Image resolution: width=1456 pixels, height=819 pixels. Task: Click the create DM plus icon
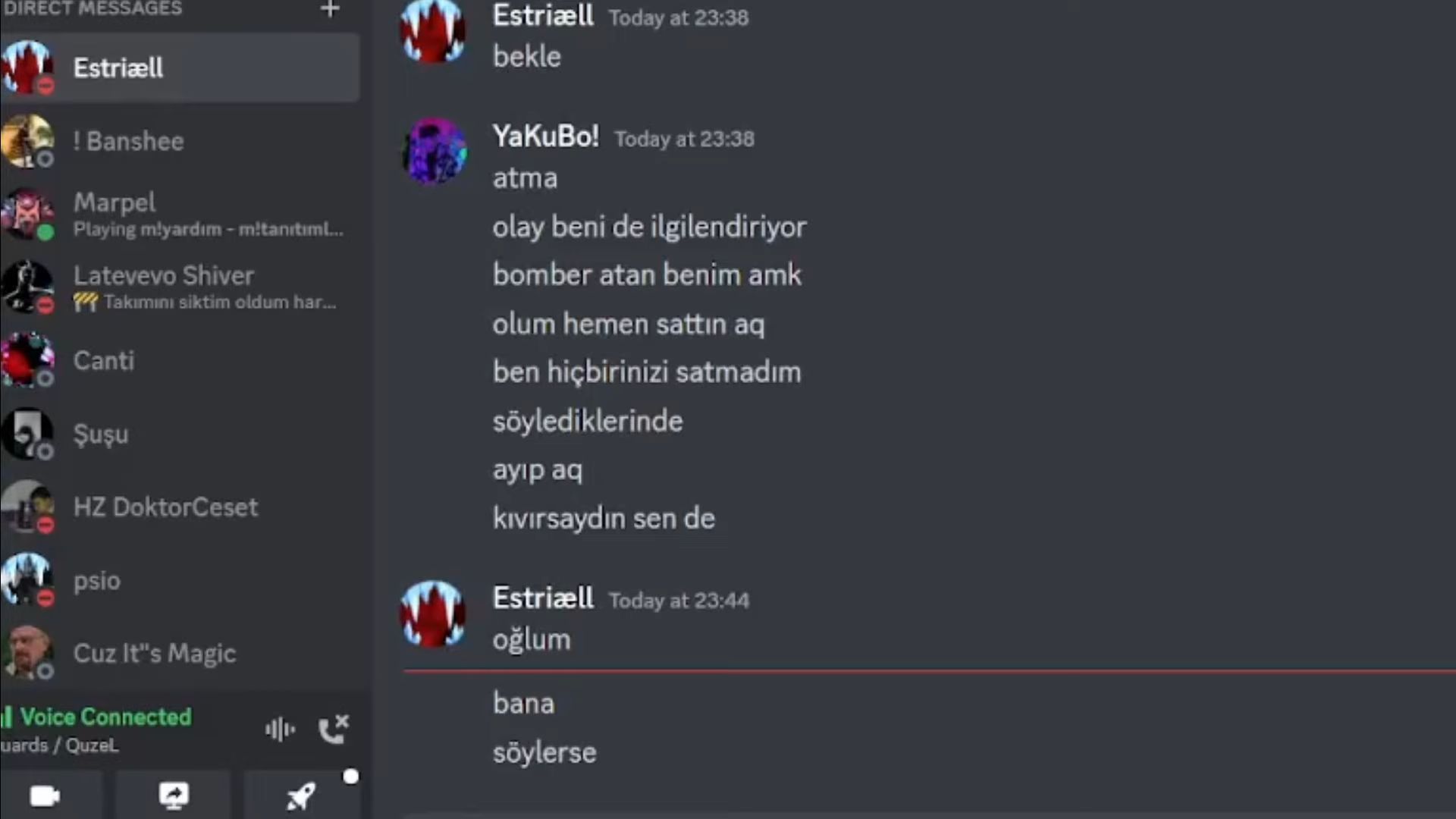coord(330,9)
